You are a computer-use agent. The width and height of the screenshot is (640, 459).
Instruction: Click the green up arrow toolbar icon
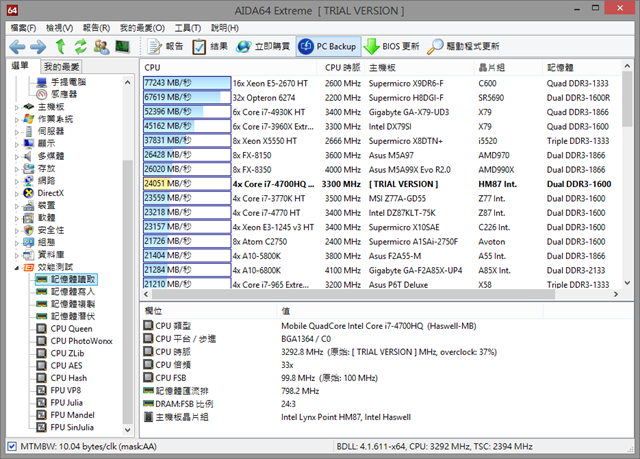(60, 47)
